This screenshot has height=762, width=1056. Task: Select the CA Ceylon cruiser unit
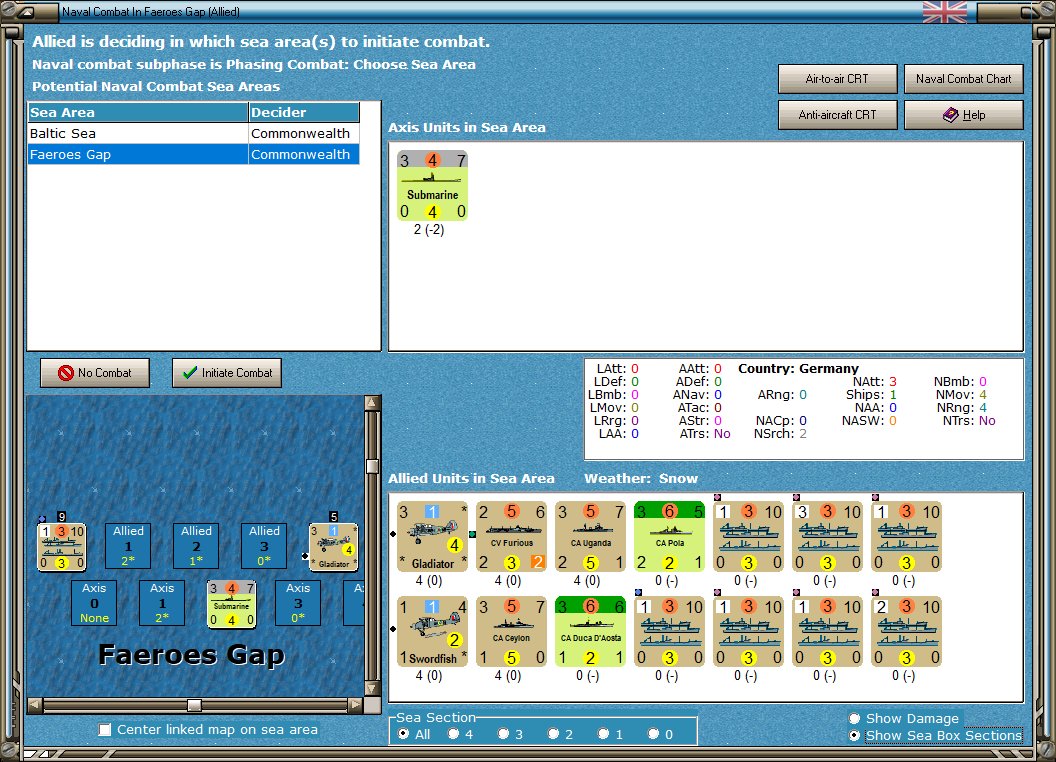pyautogui.click(x=511, y=631)
